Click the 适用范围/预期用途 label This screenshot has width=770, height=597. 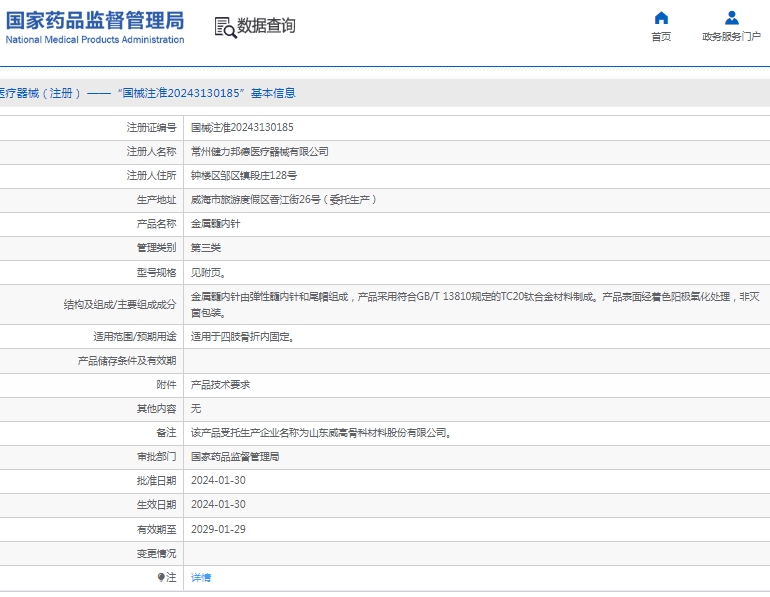click(135, 337)
